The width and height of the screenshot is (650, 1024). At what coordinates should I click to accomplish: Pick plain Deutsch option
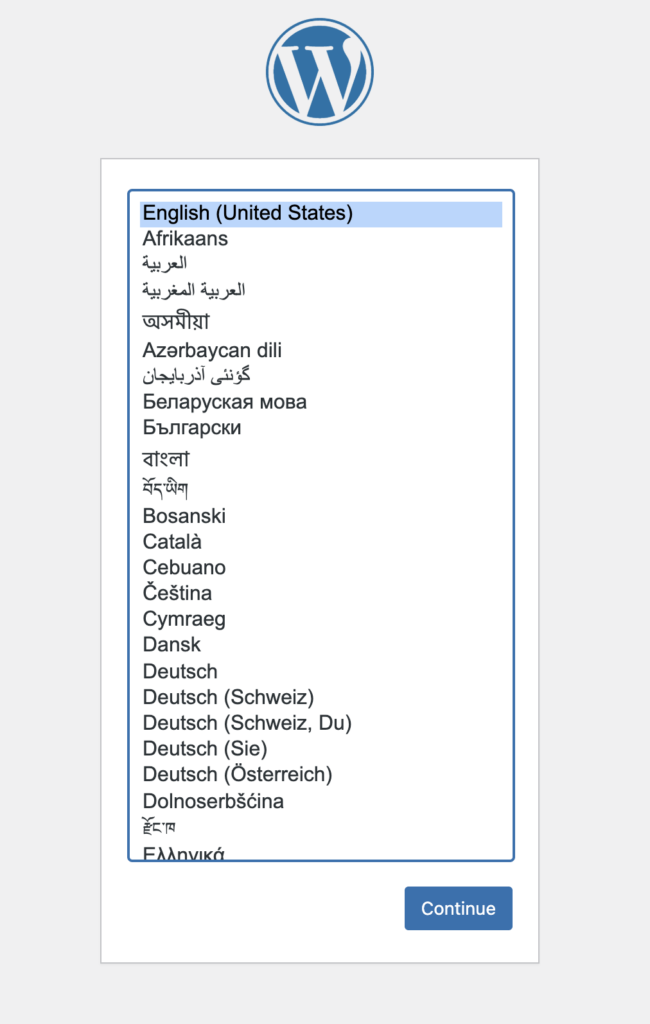tap(180, 671)
